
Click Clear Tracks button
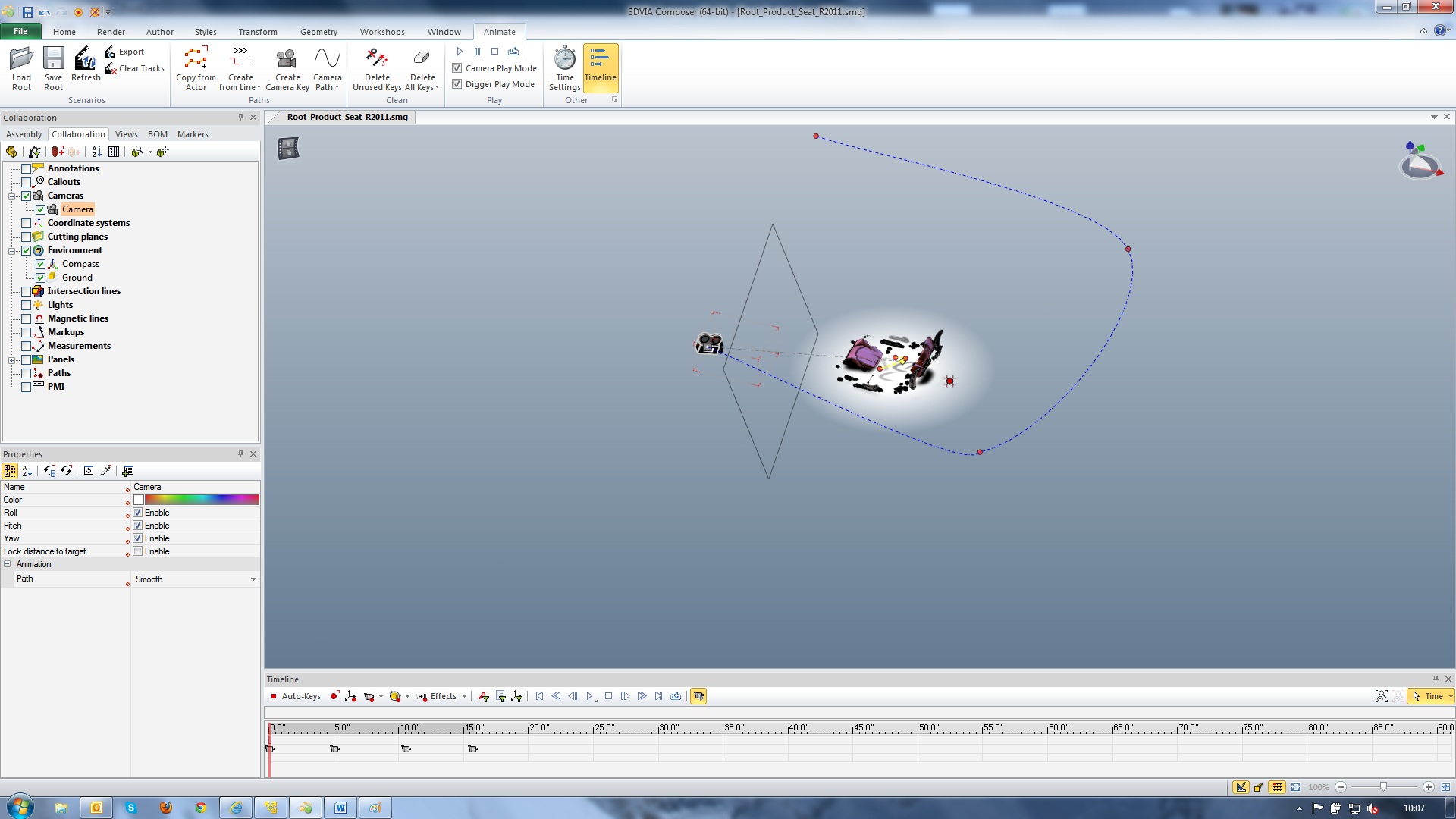(x=135, y=68)
